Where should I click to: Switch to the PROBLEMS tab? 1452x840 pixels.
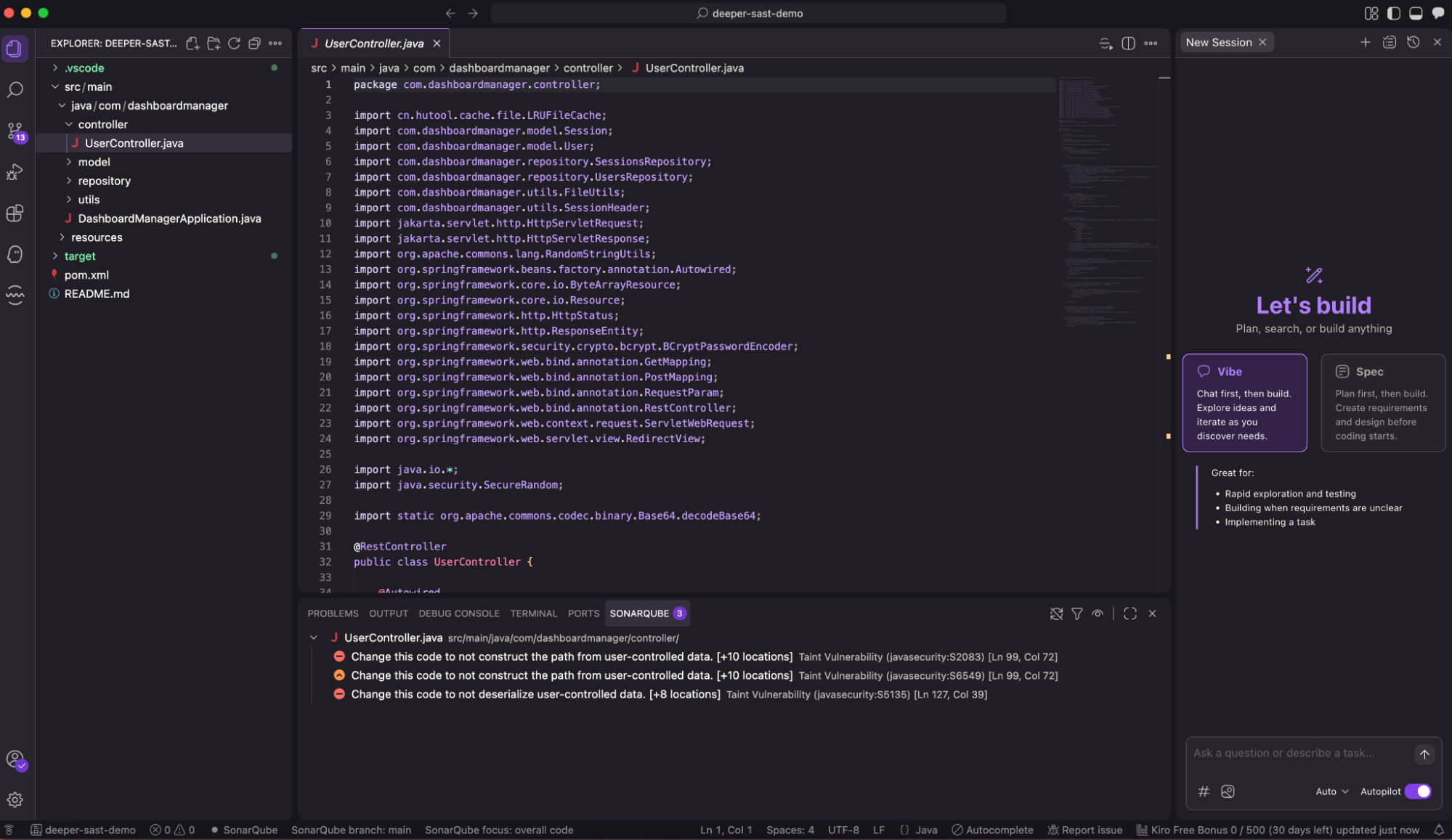[x=333, y=613]
